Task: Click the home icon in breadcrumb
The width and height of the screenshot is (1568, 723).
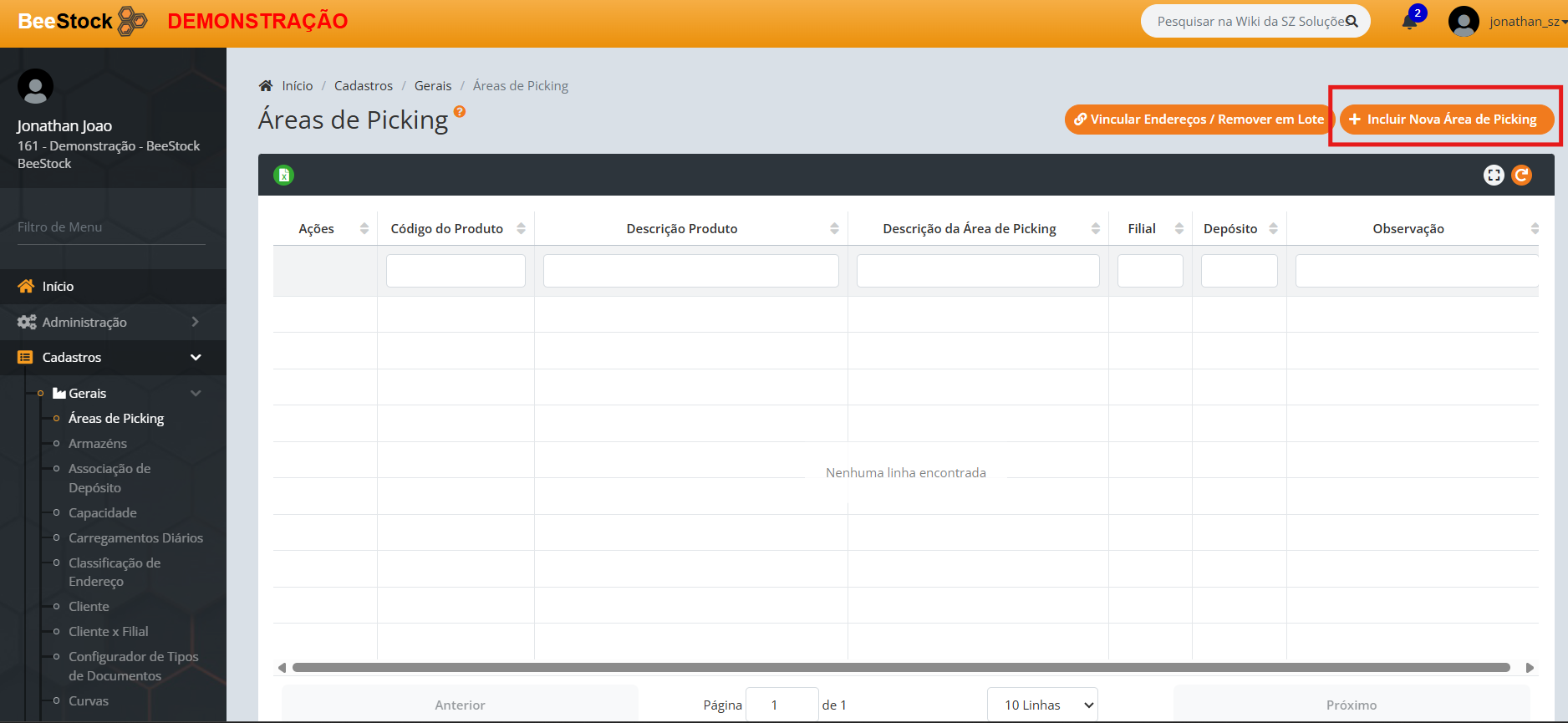Action: pos(266,86)
